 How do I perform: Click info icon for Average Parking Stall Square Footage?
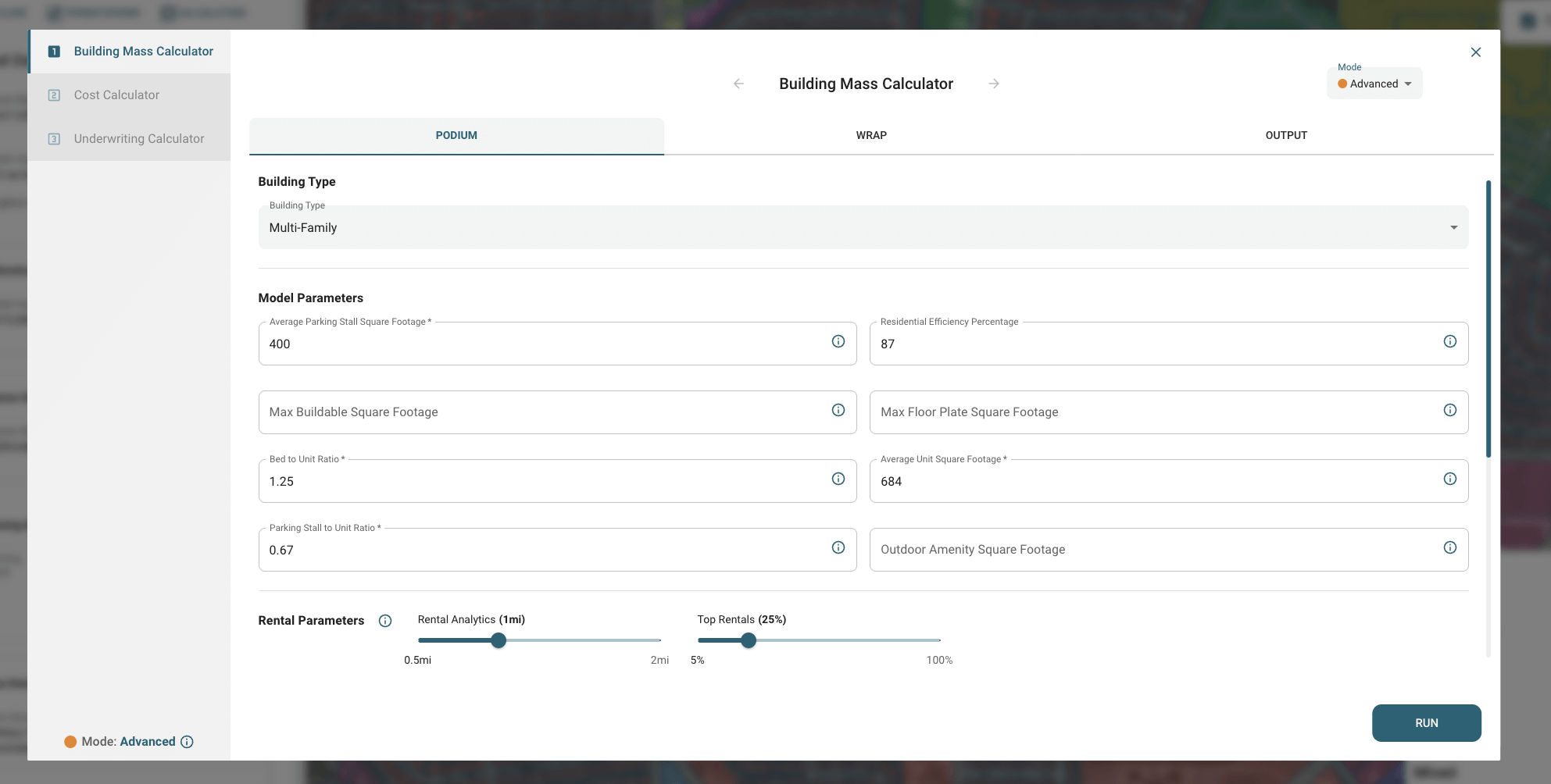click(x=838, y=341)
